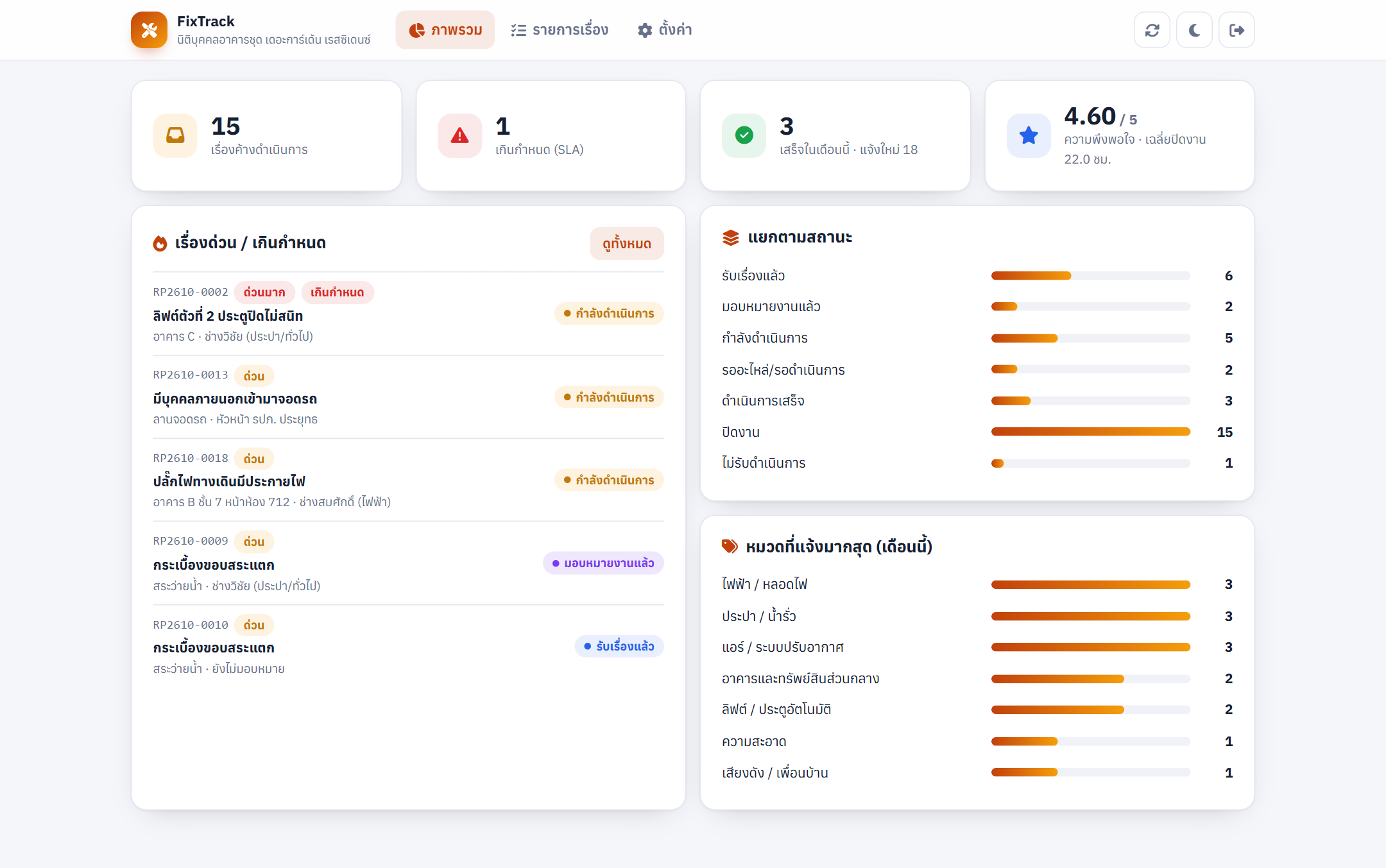1386x868 pixels.
Task: Click the รออะไหล่/รอดำเนินการ row label
Action: [783, 370]
